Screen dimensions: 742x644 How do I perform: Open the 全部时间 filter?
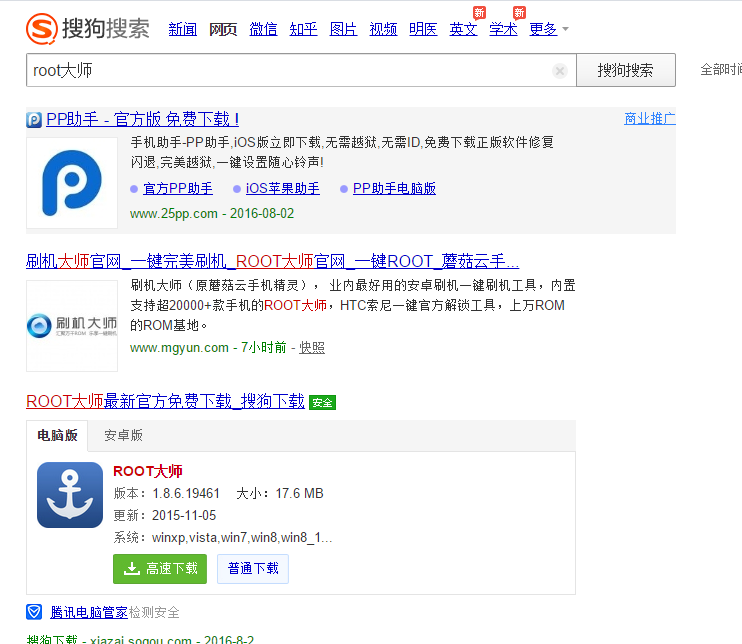coord(721,70)
